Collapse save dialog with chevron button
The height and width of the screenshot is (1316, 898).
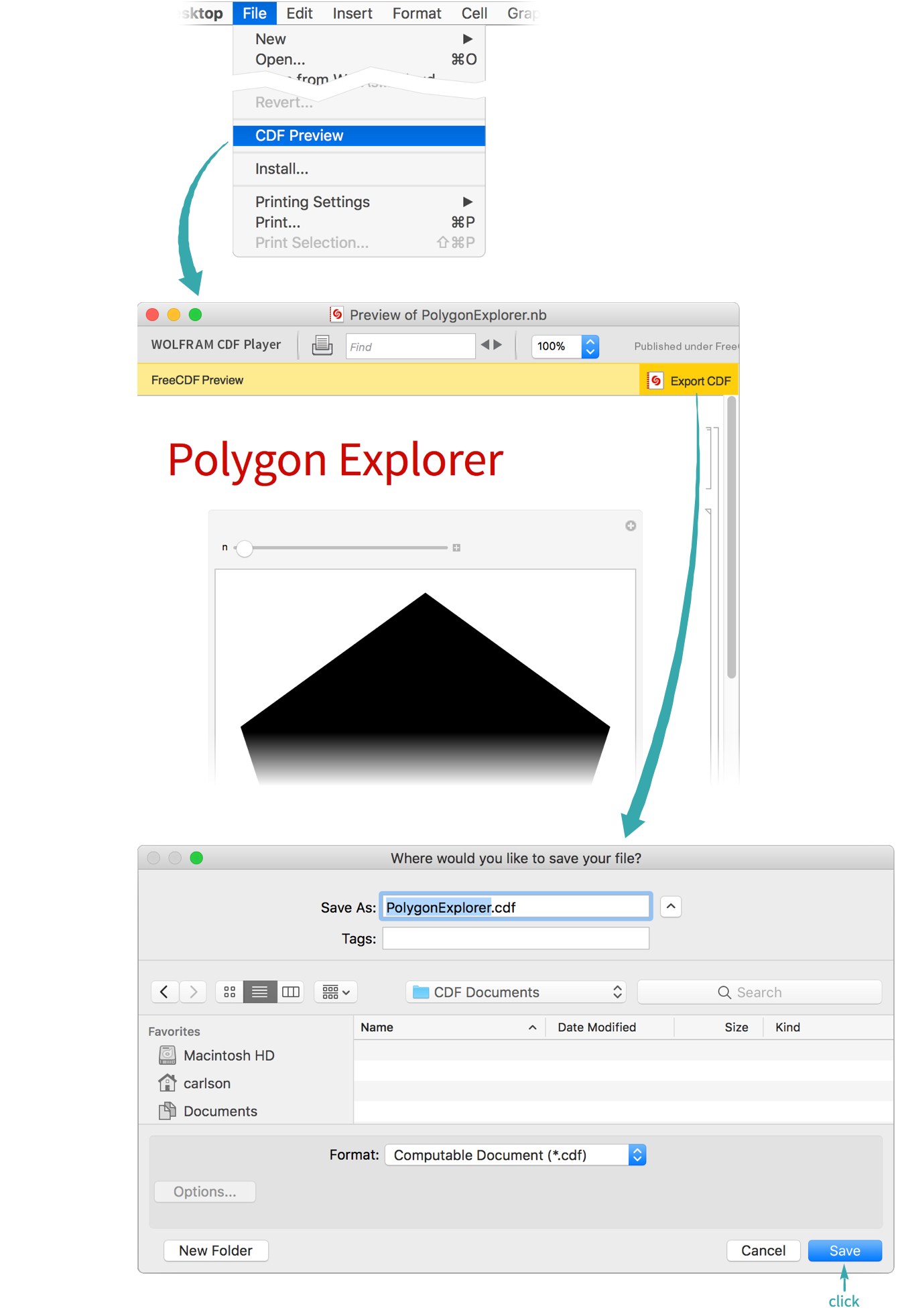[x=671, y=907]
